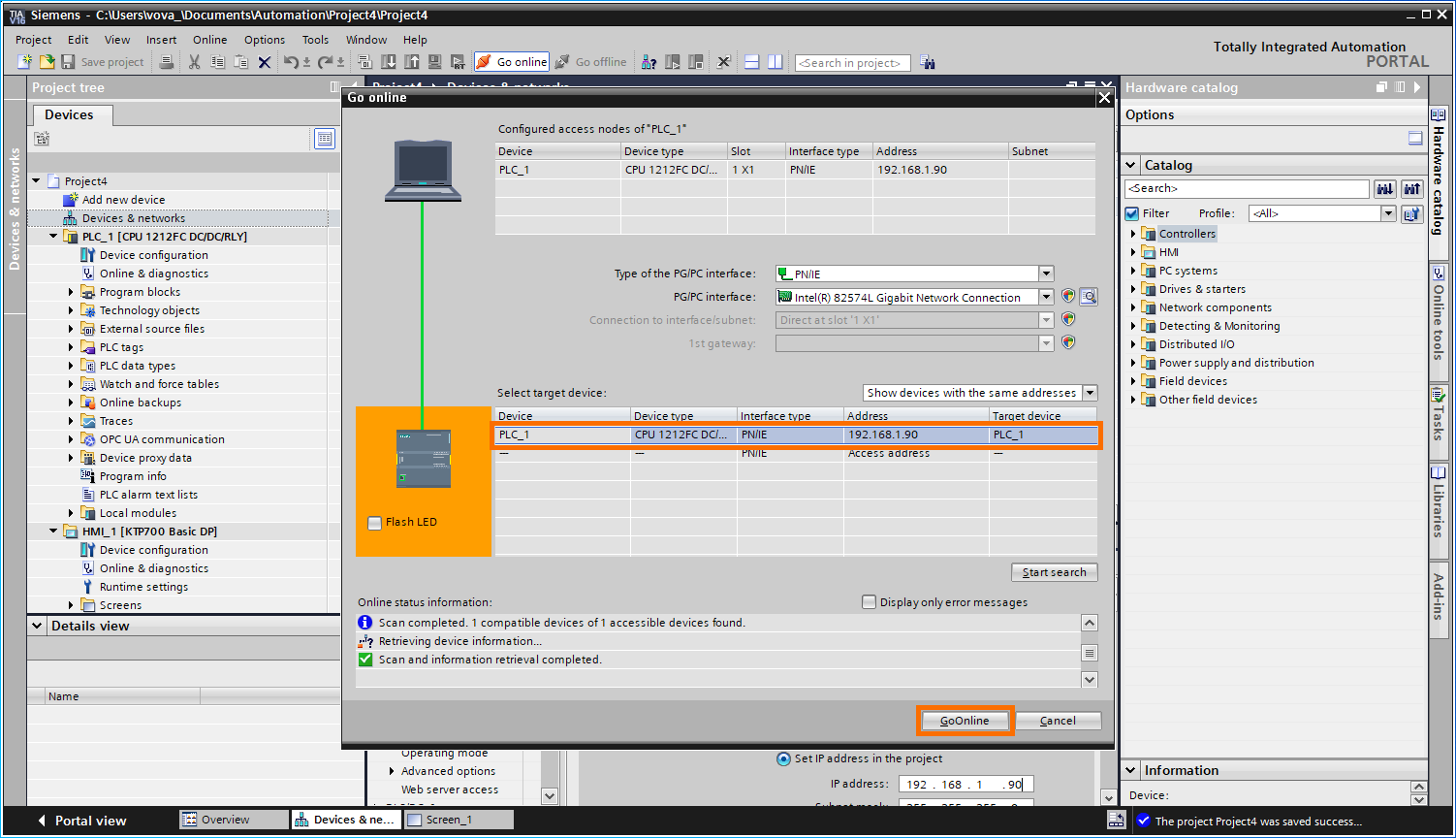Enable the Flash LED checkbox

coord(374,523)
